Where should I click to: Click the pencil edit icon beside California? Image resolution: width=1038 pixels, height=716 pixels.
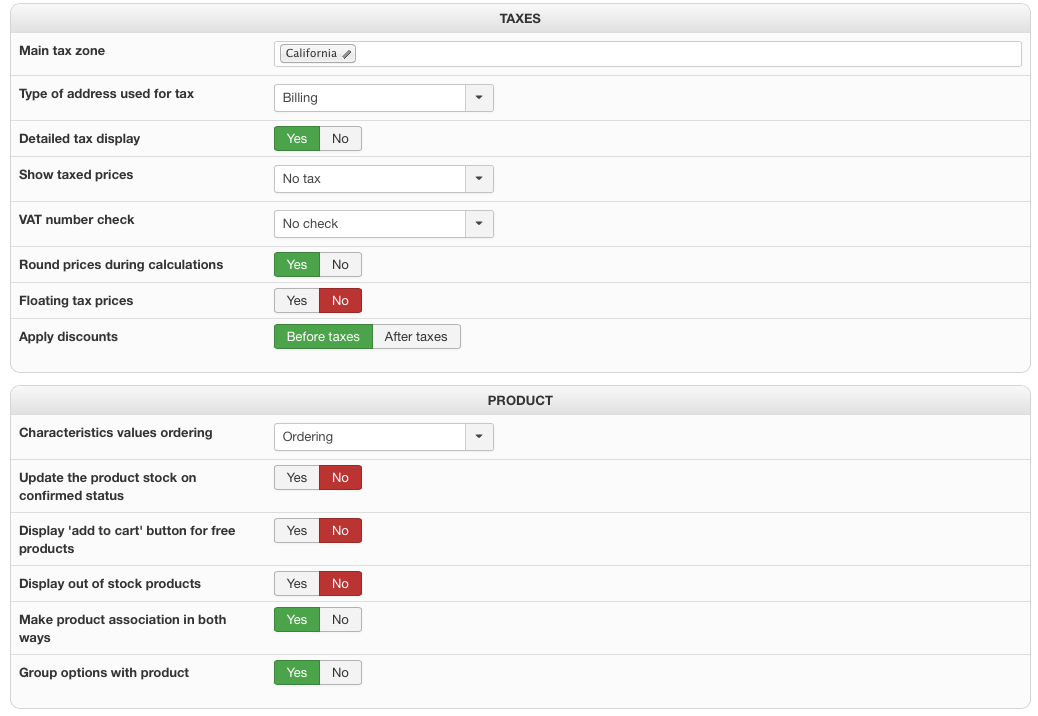(x=347, y=54)
